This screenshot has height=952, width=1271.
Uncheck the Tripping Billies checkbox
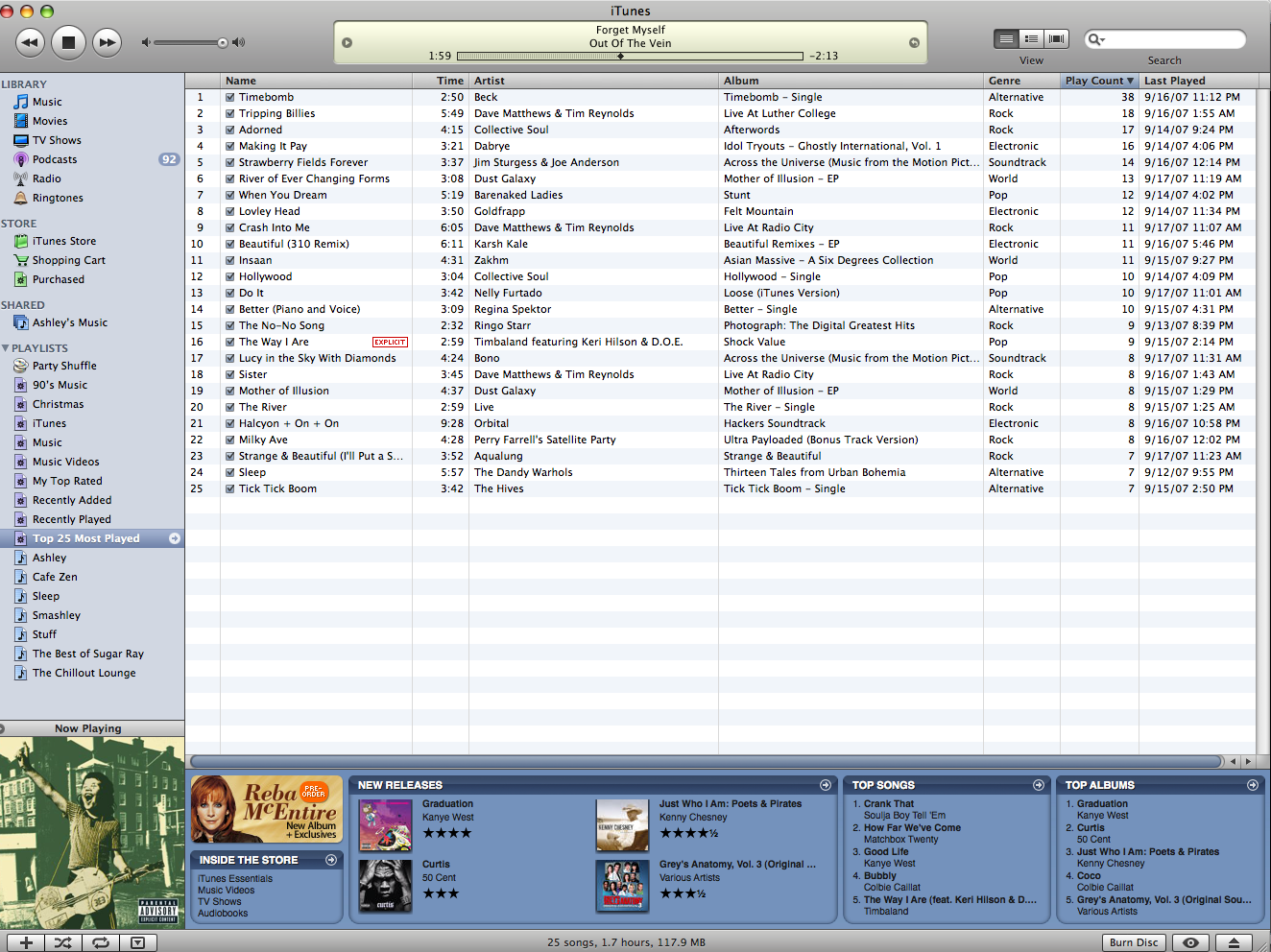tap(230, 113)
